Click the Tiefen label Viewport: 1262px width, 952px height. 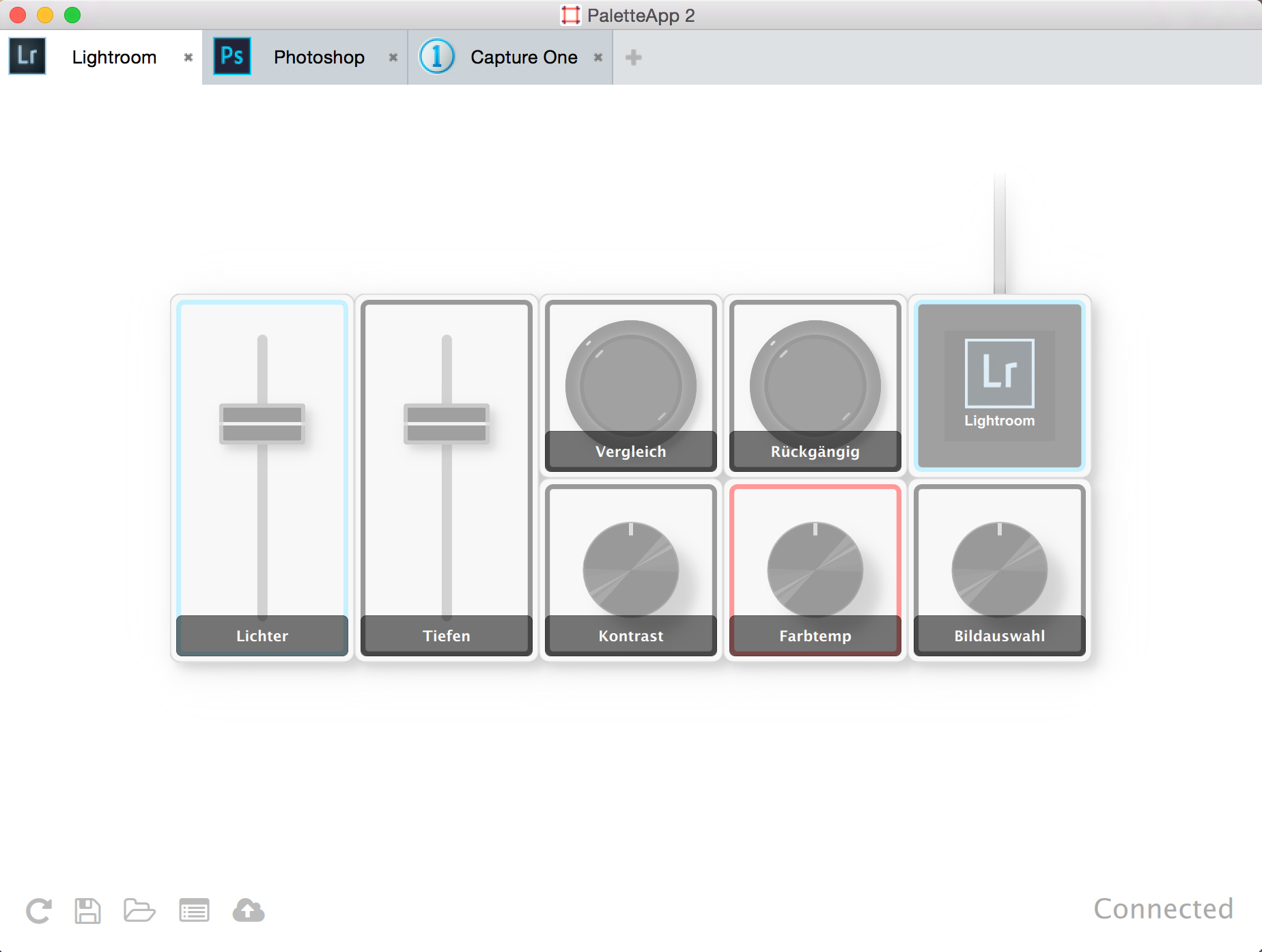[x=447, y=636]
